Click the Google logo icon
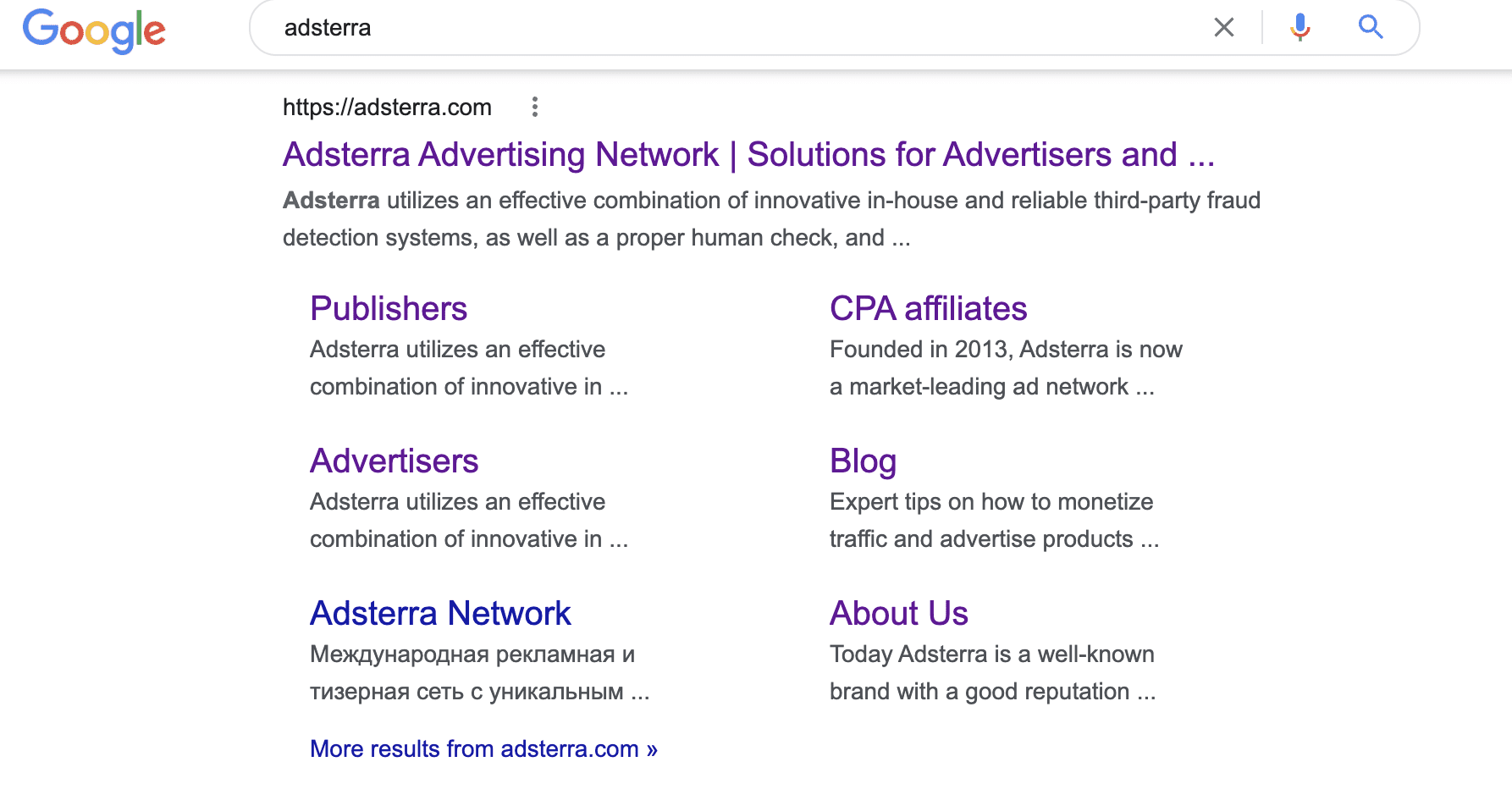 click(x=93, y=30)
